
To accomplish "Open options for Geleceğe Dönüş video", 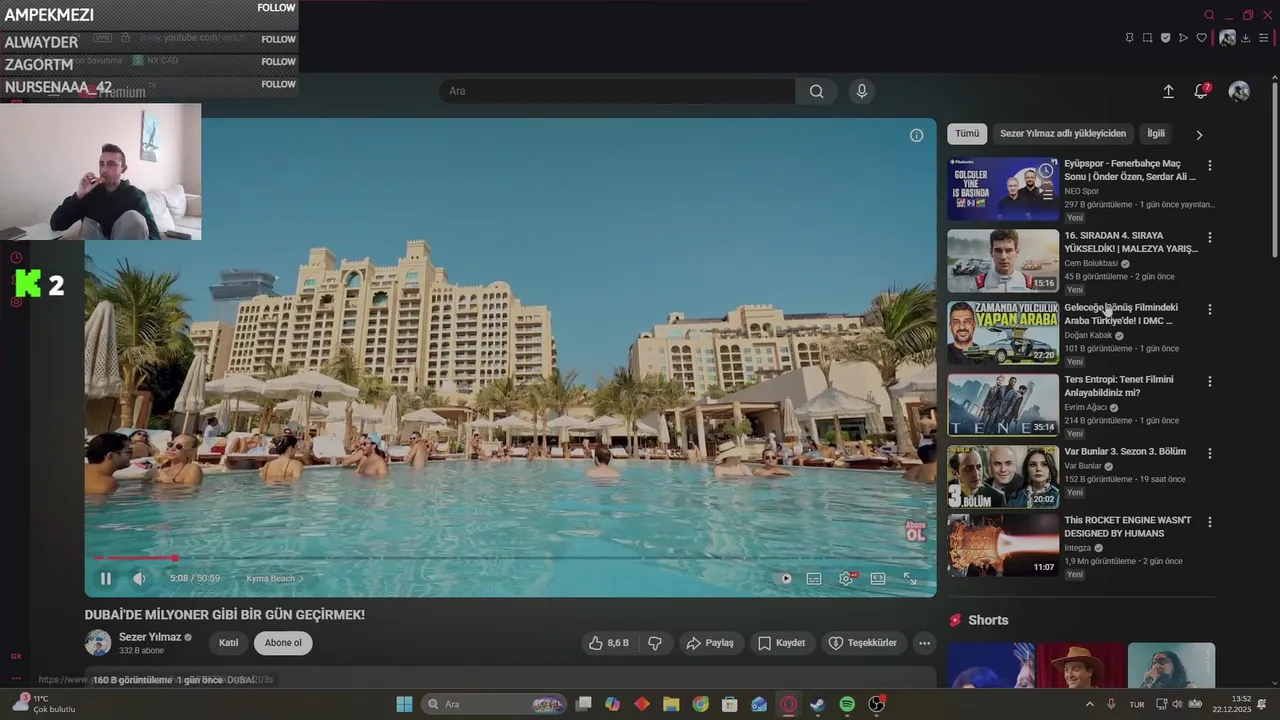I will [x=1210, y=309].
